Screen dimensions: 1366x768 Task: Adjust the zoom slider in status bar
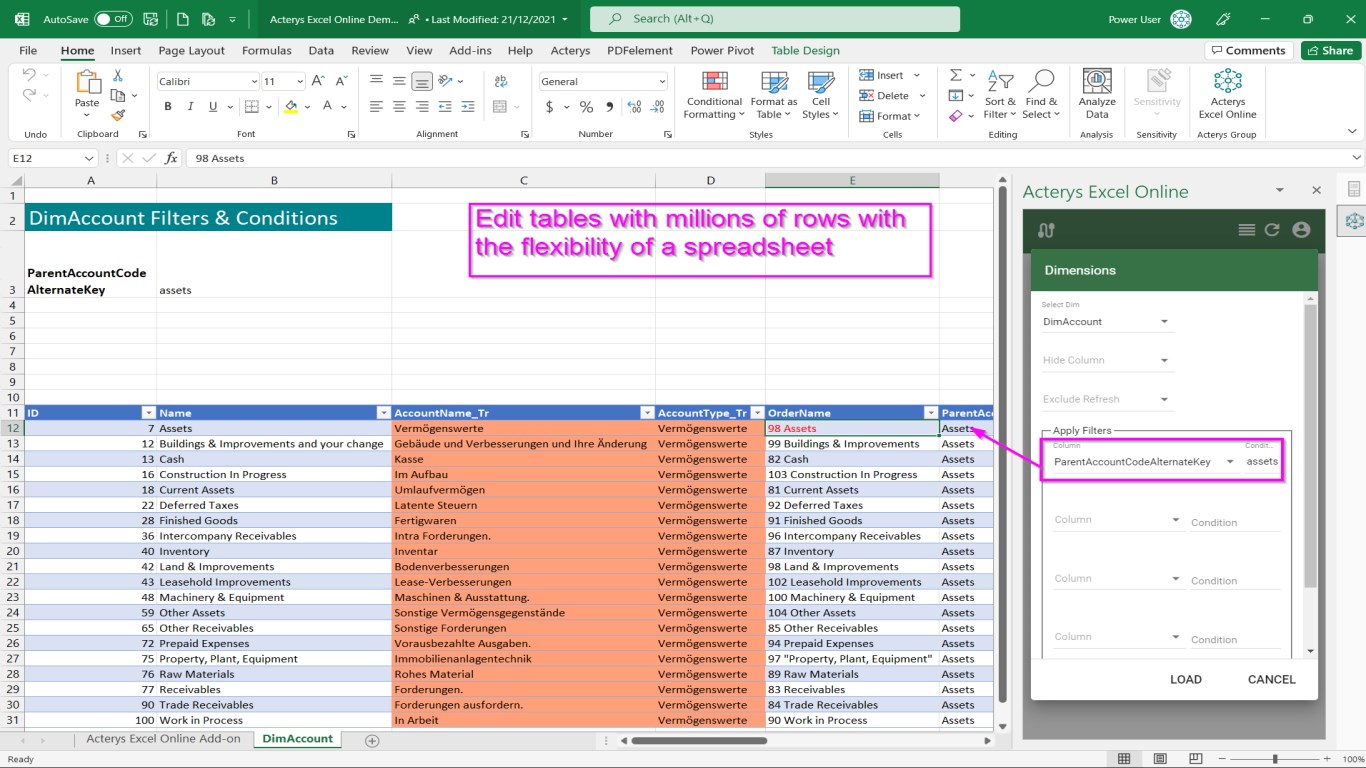click(1274, 759)
